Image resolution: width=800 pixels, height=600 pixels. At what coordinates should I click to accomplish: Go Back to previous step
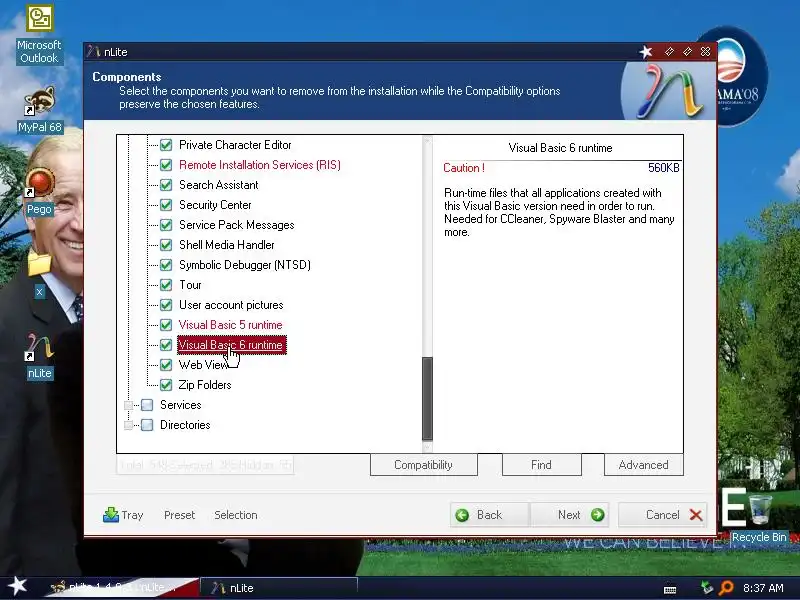(490, 515)
